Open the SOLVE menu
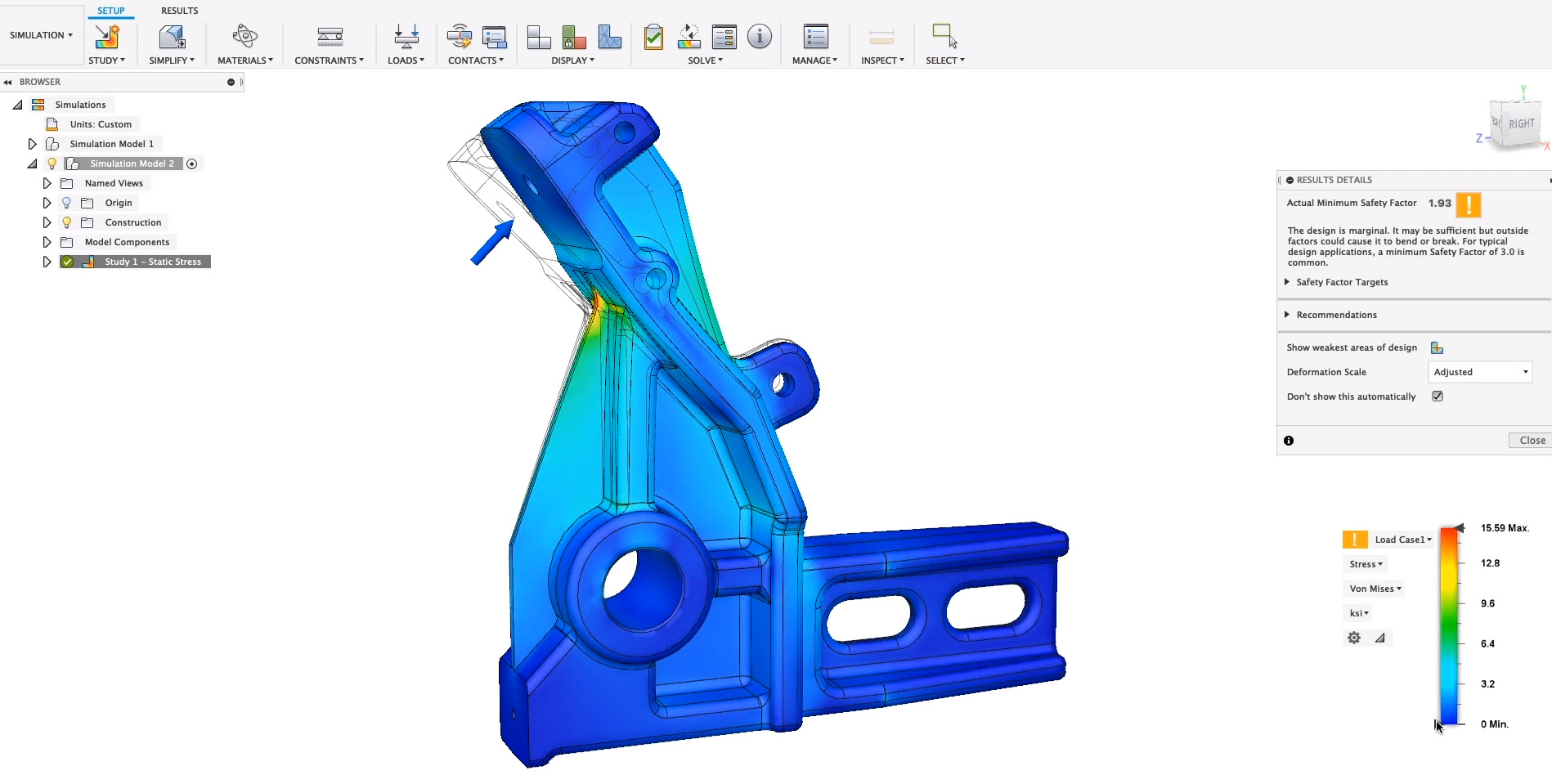 pos(706,60)
